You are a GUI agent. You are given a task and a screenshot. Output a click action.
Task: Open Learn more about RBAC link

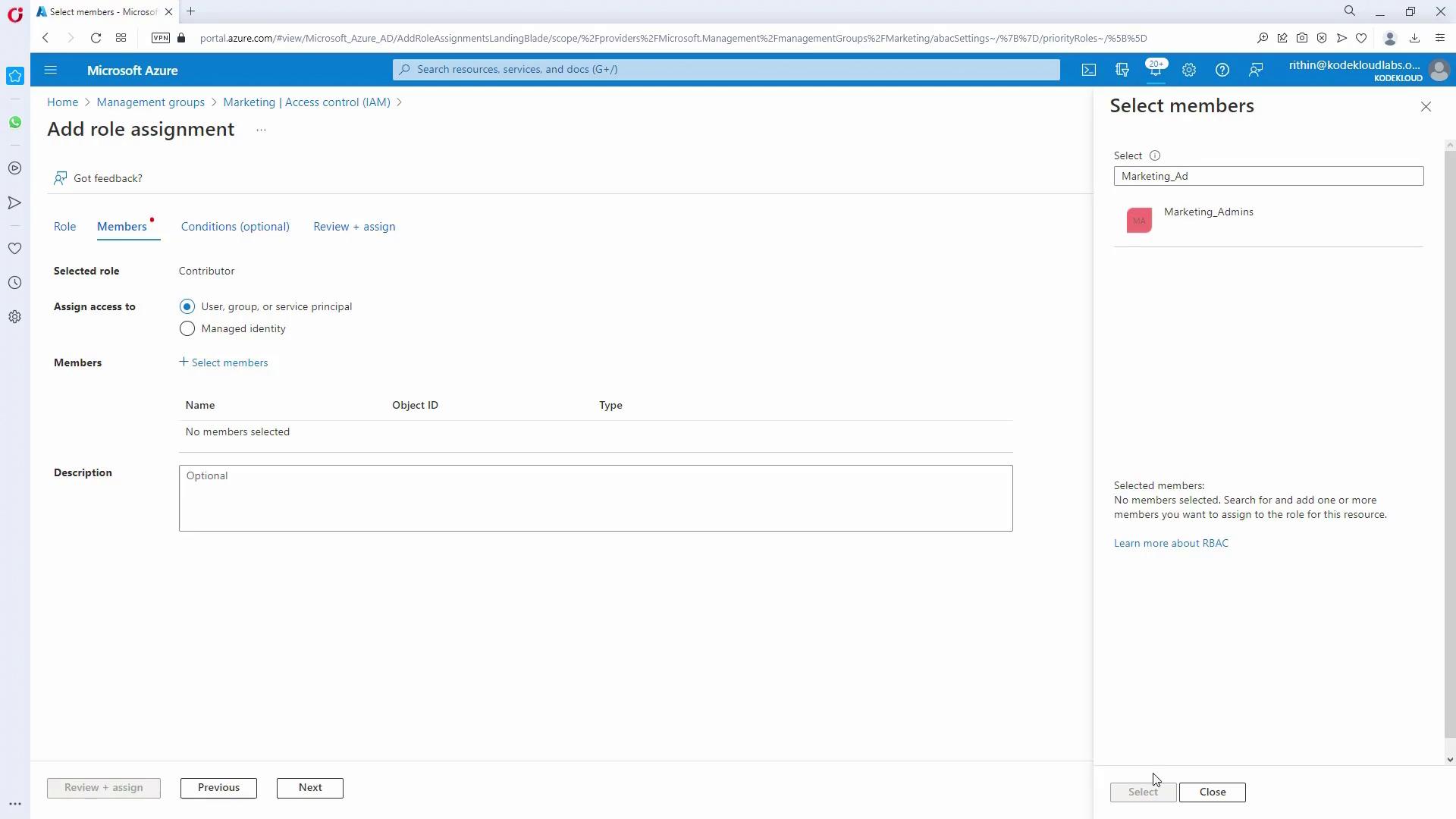(1171, 543)
